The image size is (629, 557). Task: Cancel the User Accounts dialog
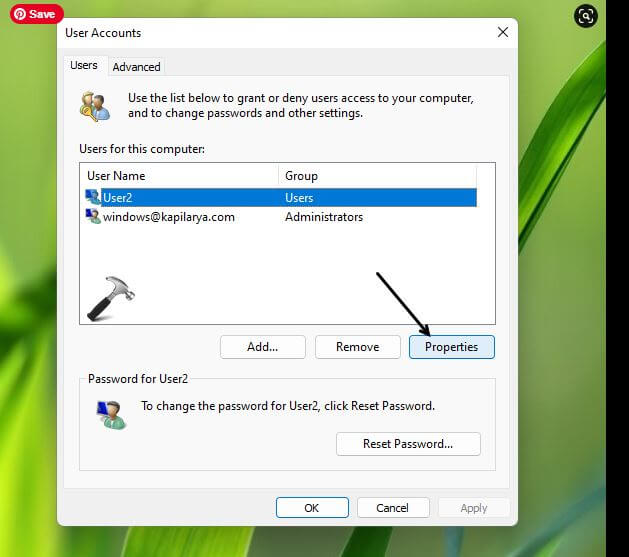393,508
